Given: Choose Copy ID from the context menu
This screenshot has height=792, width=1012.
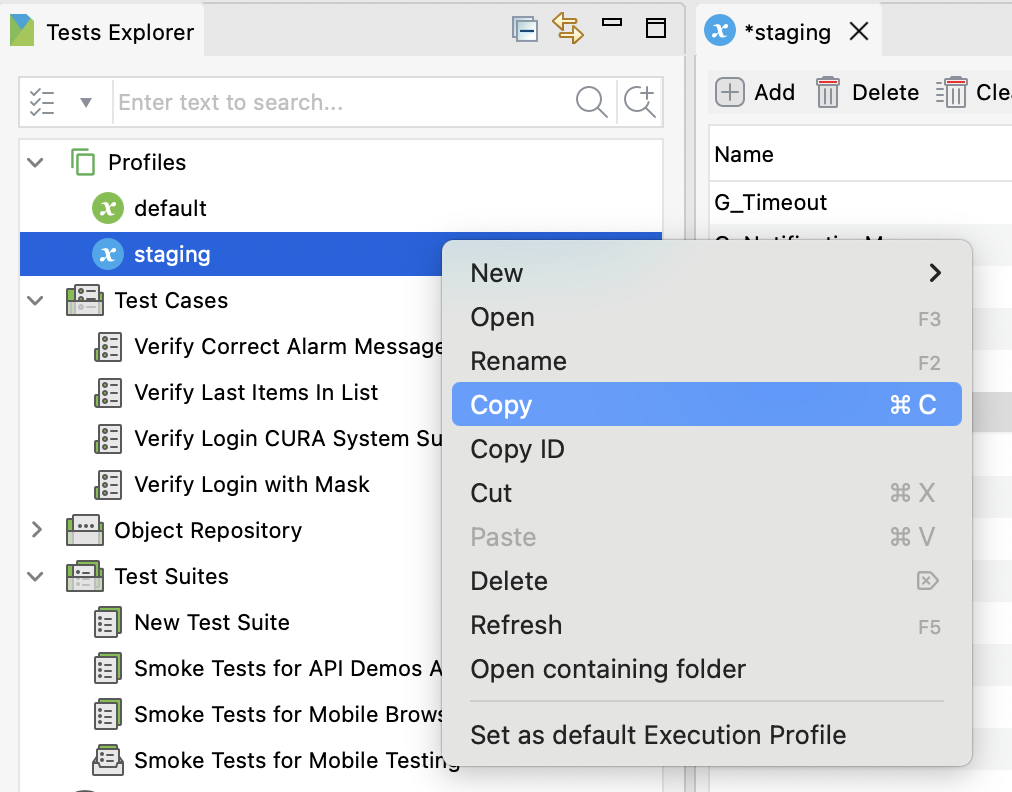Looking at the screenshot, I should click(707, 449).
